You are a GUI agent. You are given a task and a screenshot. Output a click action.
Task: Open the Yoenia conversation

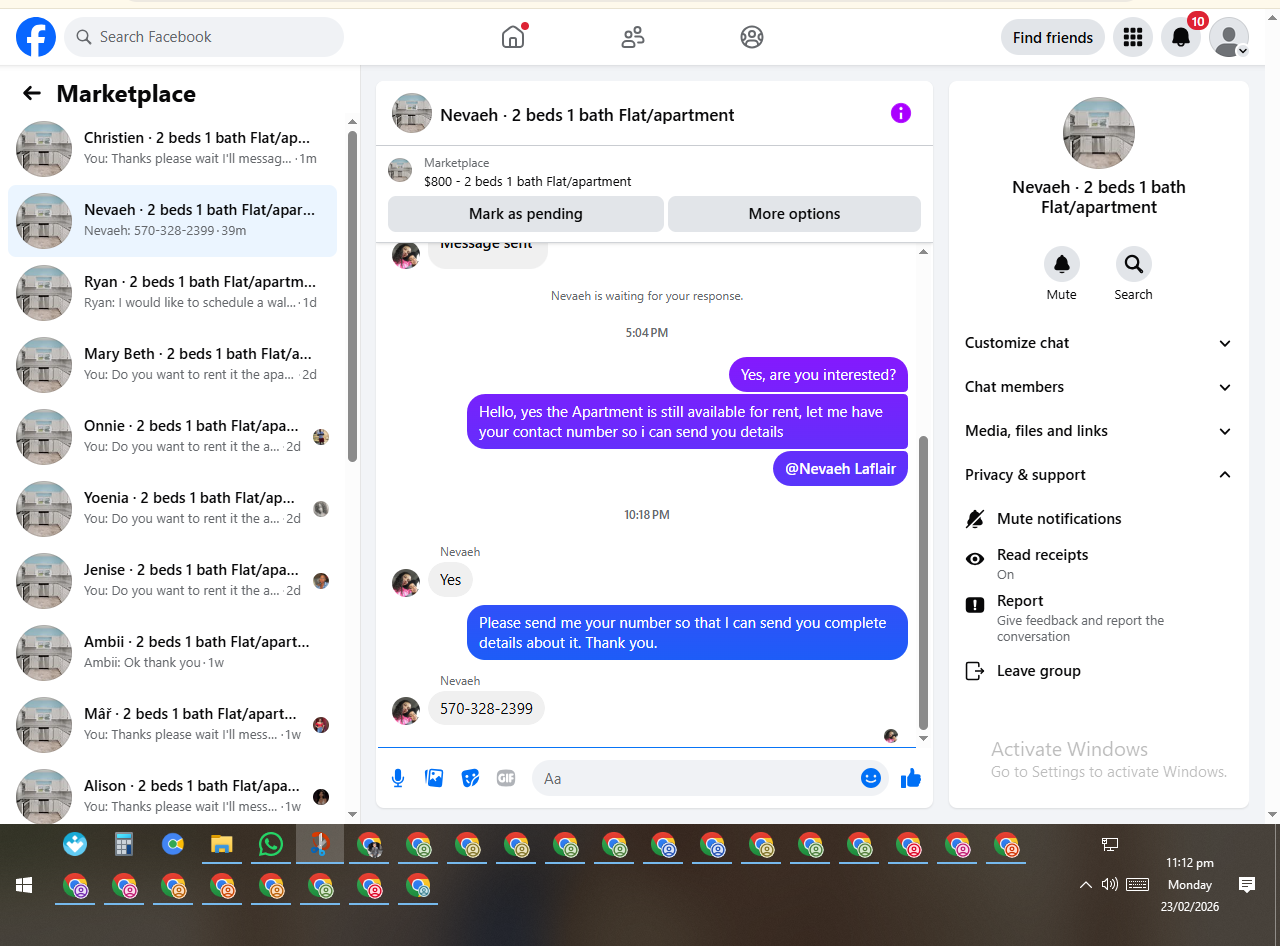(172, 509)
